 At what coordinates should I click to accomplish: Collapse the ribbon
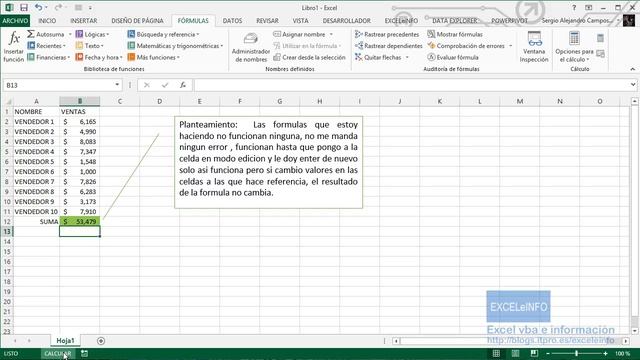633,69
